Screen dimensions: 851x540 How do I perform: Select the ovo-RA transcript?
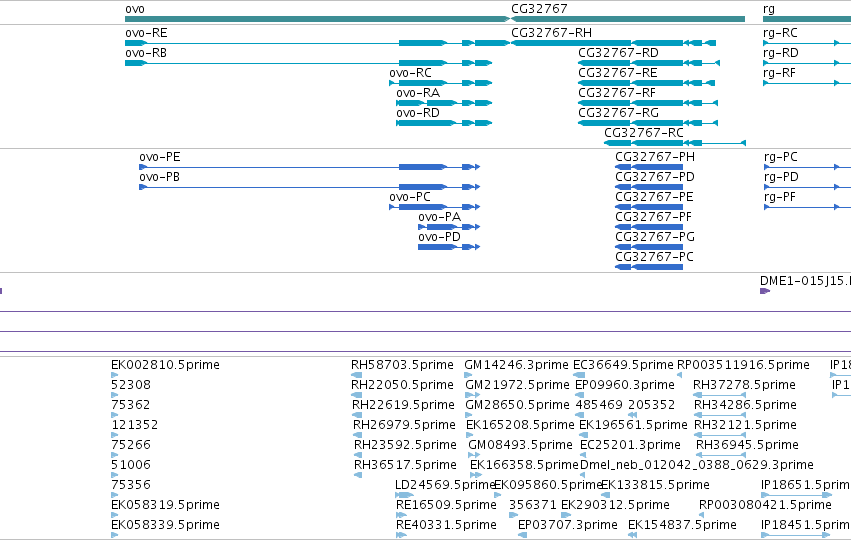444,103
